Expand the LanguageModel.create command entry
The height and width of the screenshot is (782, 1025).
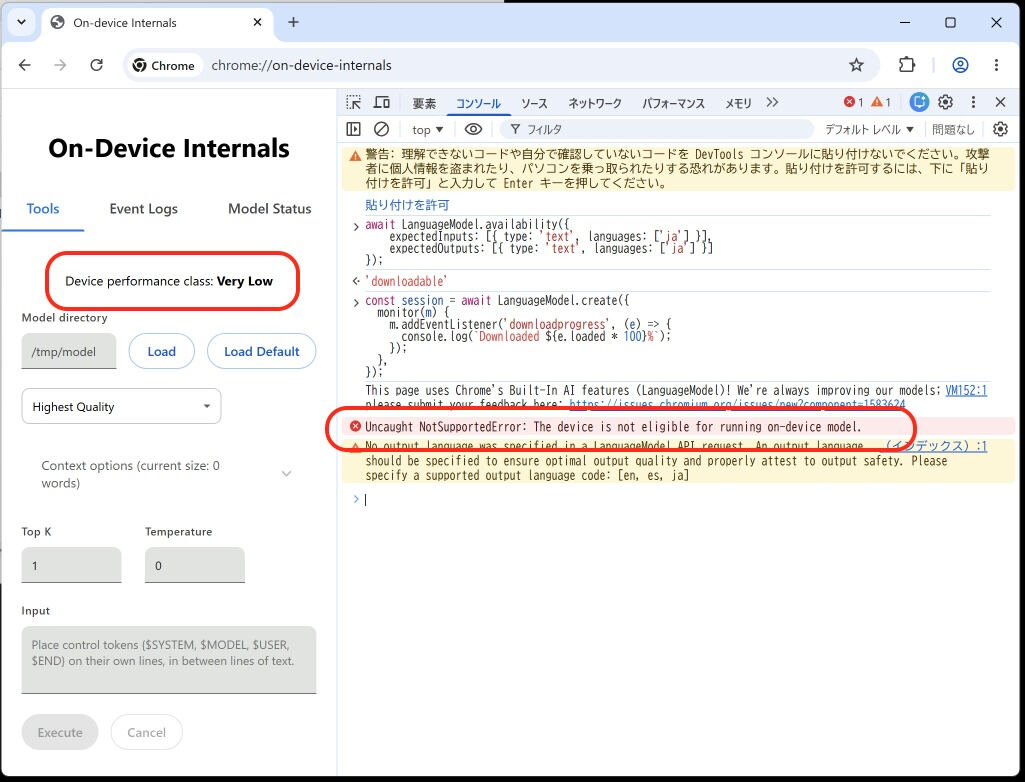click(356, 302)
